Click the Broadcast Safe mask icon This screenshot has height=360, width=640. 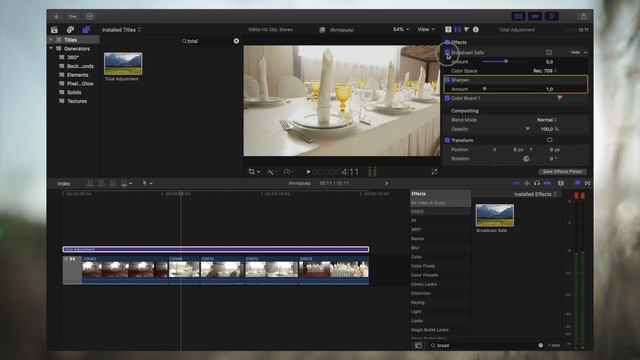549,52
